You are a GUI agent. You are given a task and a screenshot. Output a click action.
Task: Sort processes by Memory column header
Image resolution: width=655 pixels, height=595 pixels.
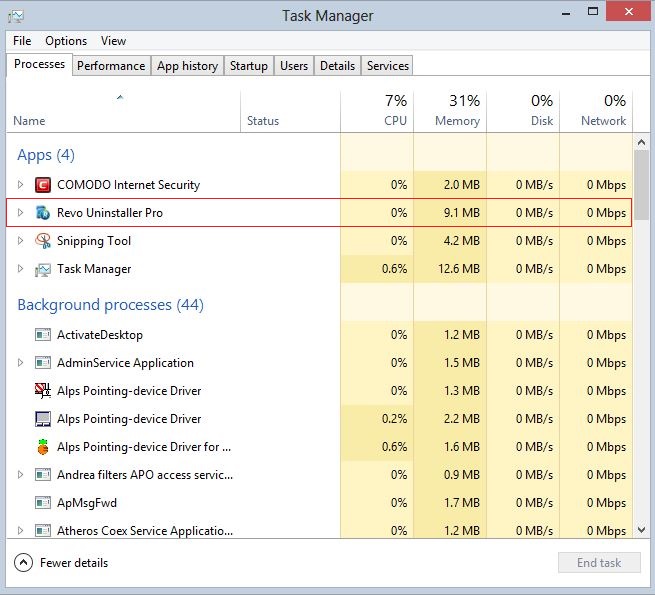coord(449,111)
